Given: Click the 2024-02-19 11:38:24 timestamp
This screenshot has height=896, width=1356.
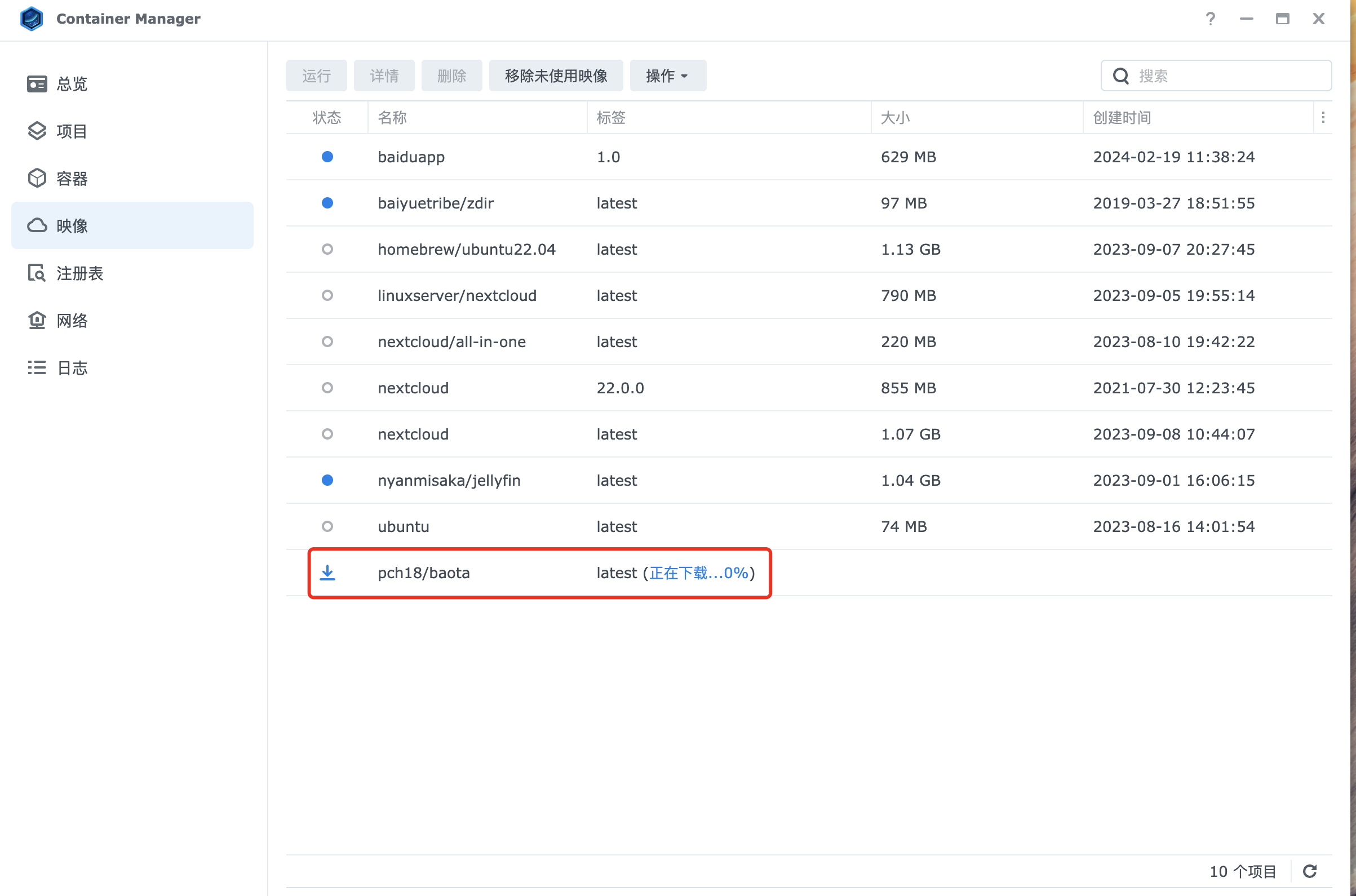Looking at the screenshot, I should [x=1174, y=157].
